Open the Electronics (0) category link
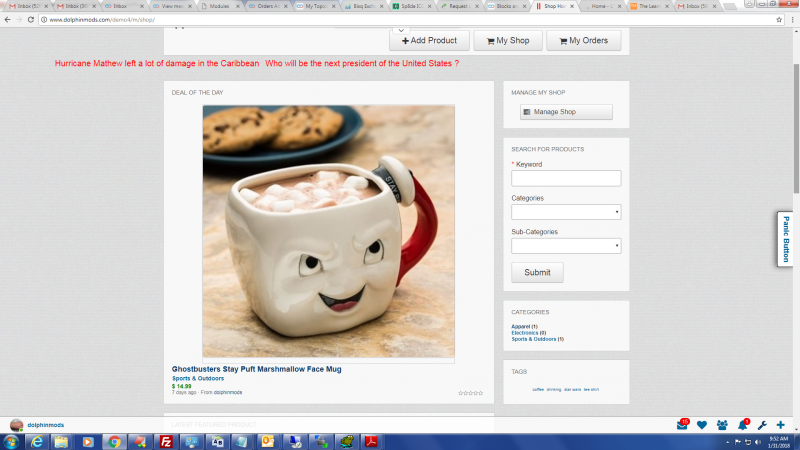The image size is (800, 450). point(529,333)
